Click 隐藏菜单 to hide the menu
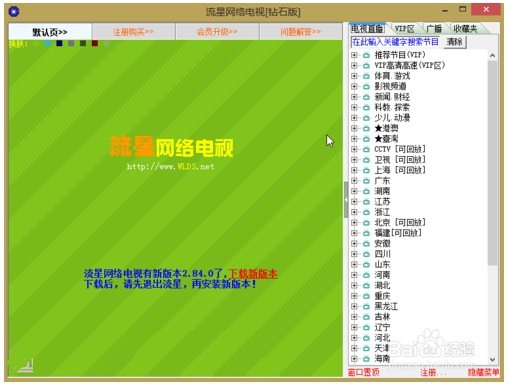The width and height of the screenshot is (509, 386). tap(483, 372)
